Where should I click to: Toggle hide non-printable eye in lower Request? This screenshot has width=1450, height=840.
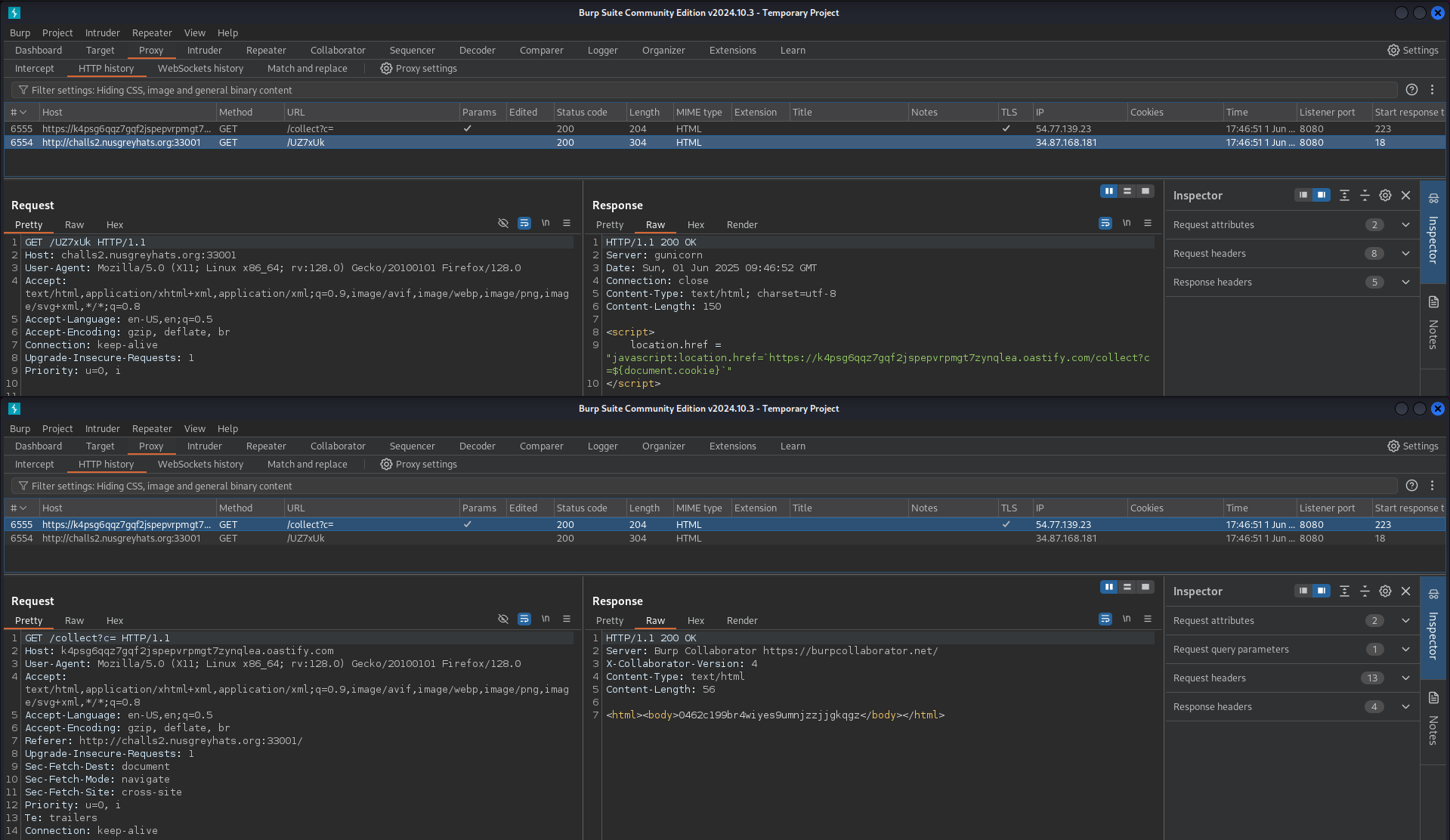click(503, 619)
